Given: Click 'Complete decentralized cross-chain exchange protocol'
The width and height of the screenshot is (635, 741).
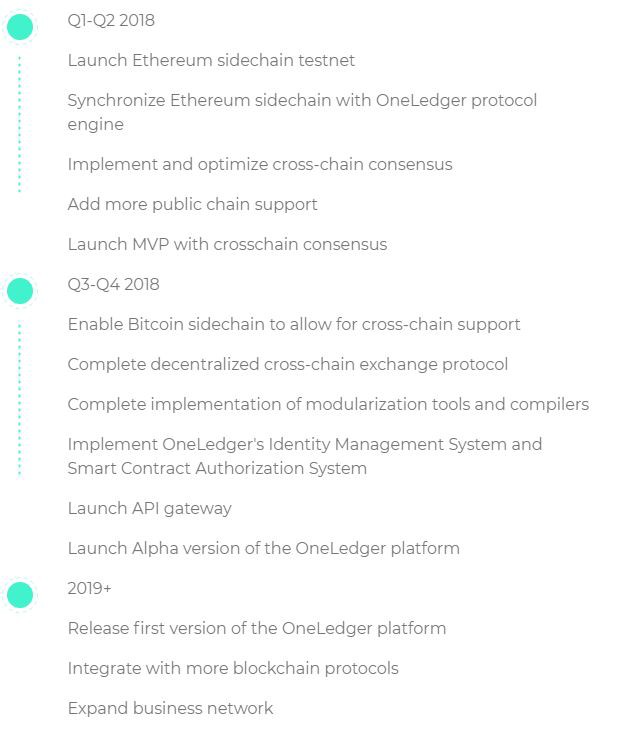Looking at the screenshot, I should tap(288, 364).
